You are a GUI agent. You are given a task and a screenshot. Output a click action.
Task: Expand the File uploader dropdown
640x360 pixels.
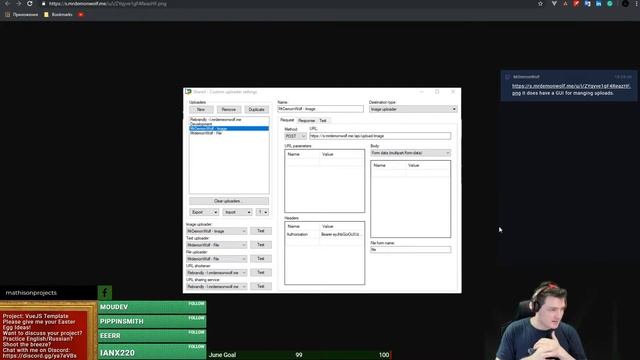coord(216,259)
